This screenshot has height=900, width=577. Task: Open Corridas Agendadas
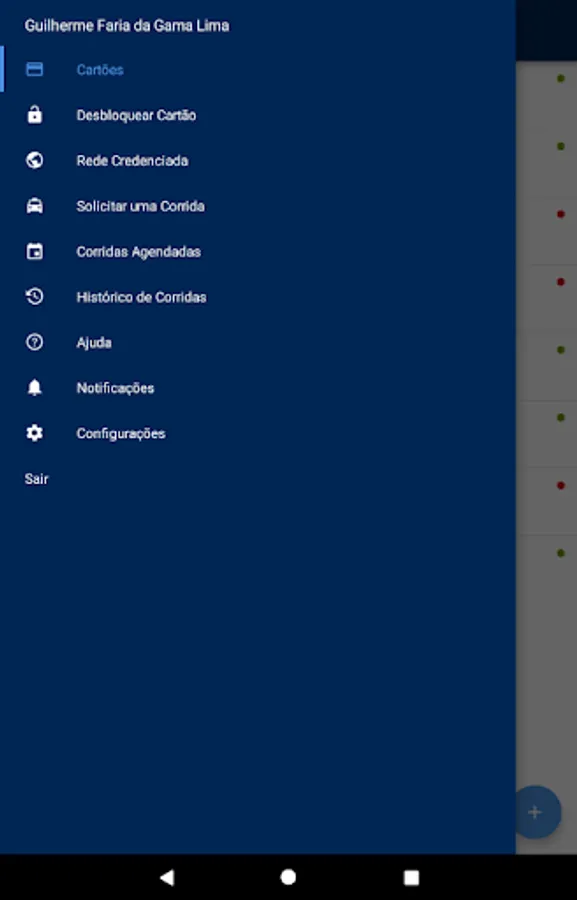point(258,251)
